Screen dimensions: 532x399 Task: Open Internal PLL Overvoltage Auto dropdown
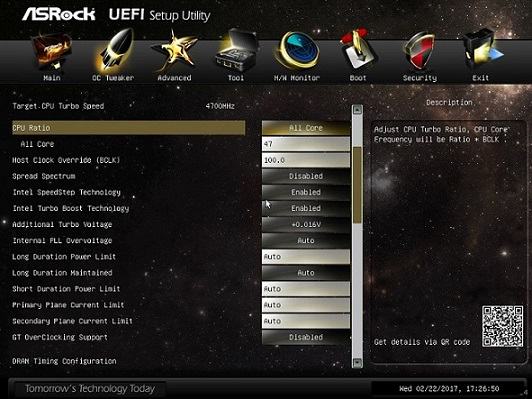click(x=306, y=241)
